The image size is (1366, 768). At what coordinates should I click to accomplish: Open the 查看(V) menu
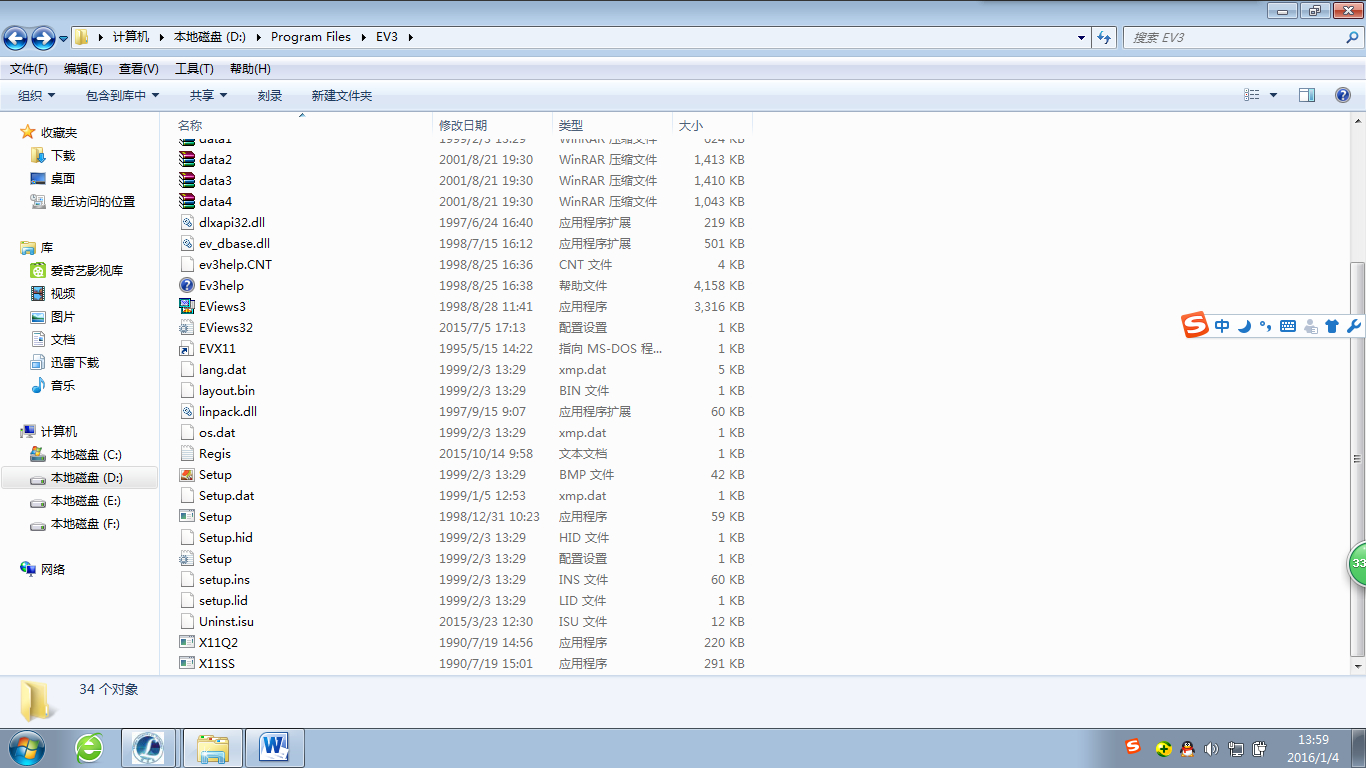tap(139, 69)
